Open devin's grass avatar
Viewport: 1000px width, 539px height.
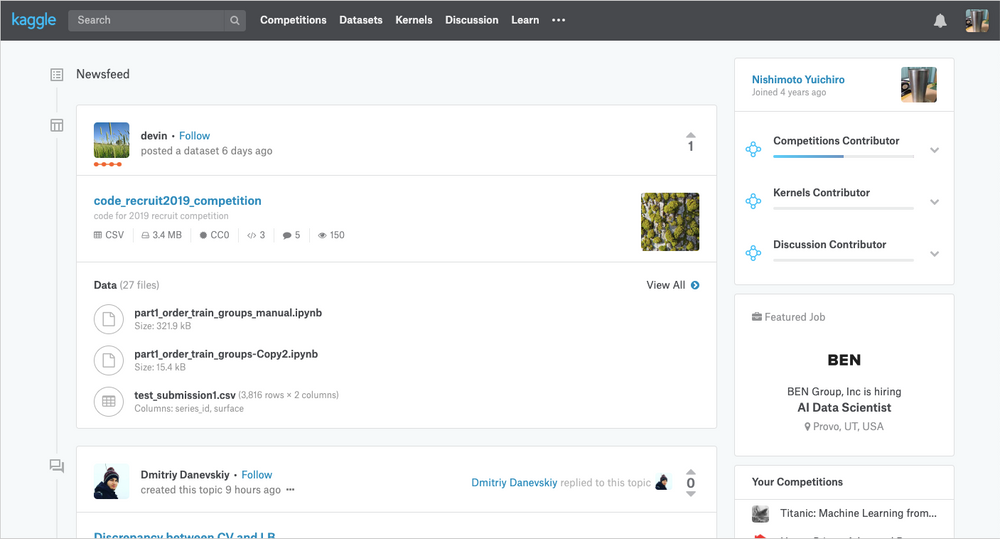[112, 140]
